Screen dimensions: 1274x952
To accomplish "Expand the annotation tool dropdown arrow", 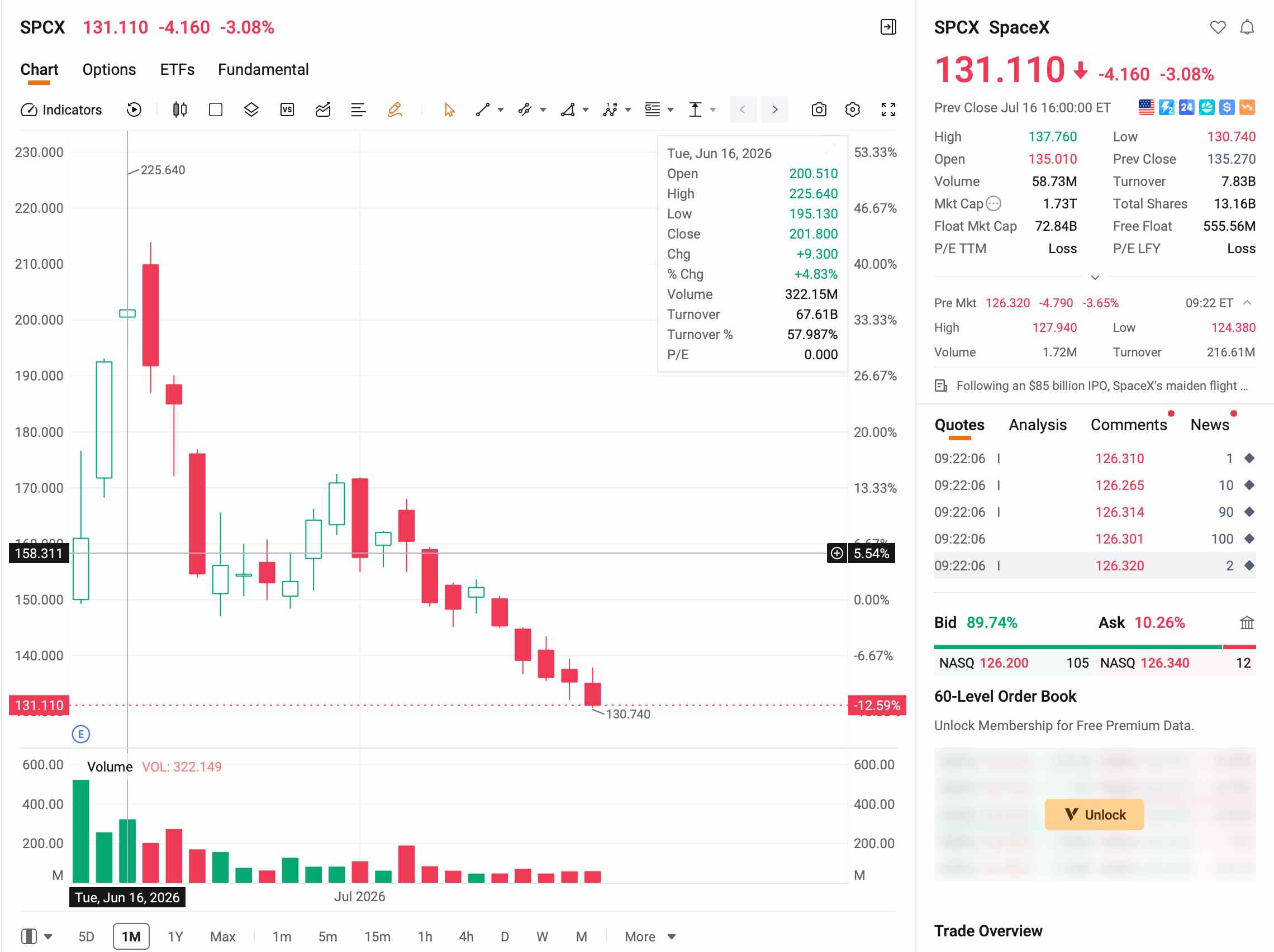I will click(x=671, y=110).
